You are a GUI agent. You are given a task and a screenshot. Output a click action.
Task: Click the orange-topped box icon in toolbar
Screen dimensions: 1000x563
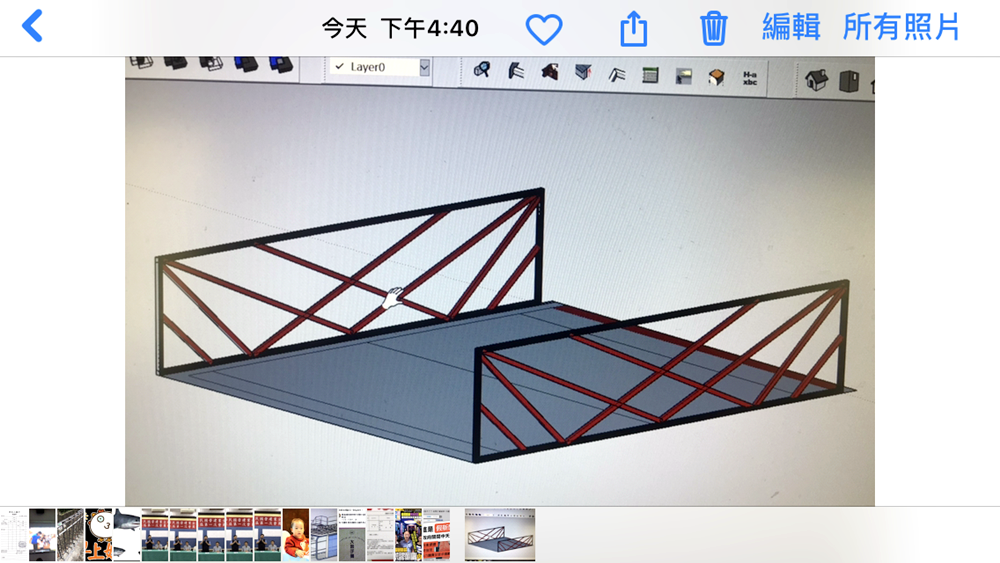point(716,76)
